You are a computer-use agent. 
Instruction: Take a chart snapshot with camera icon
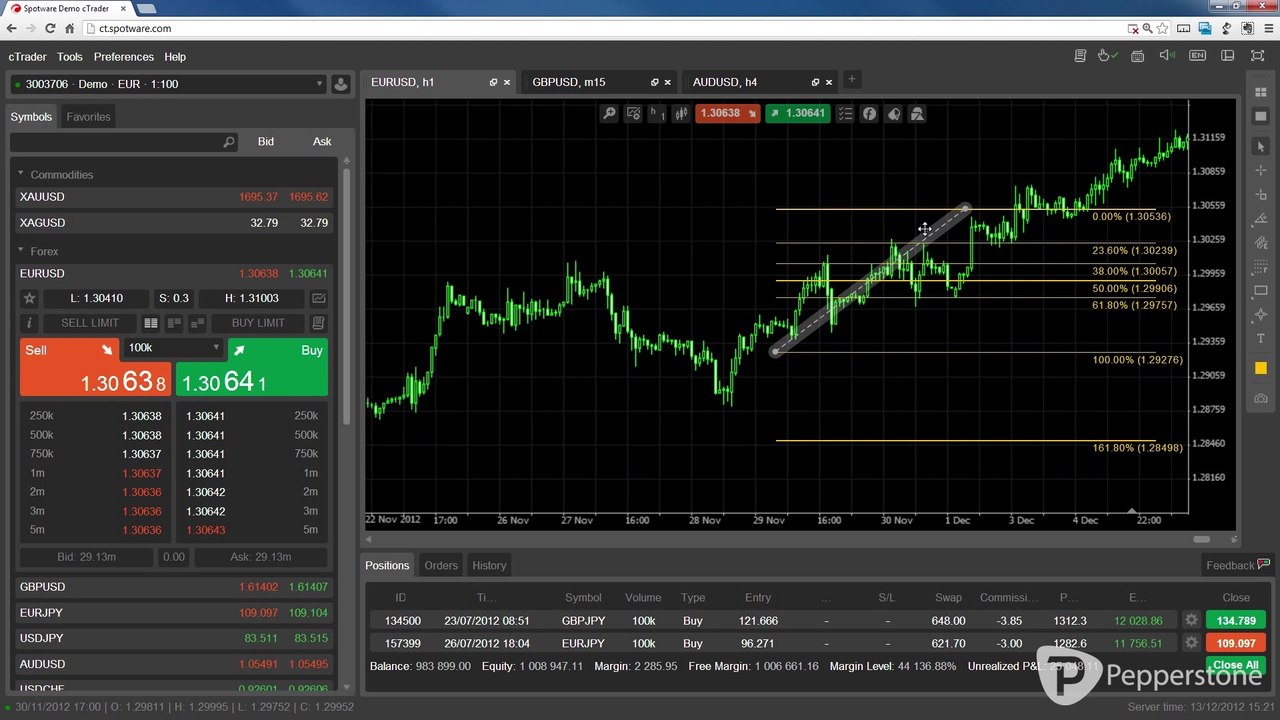tap(1261, 399)
